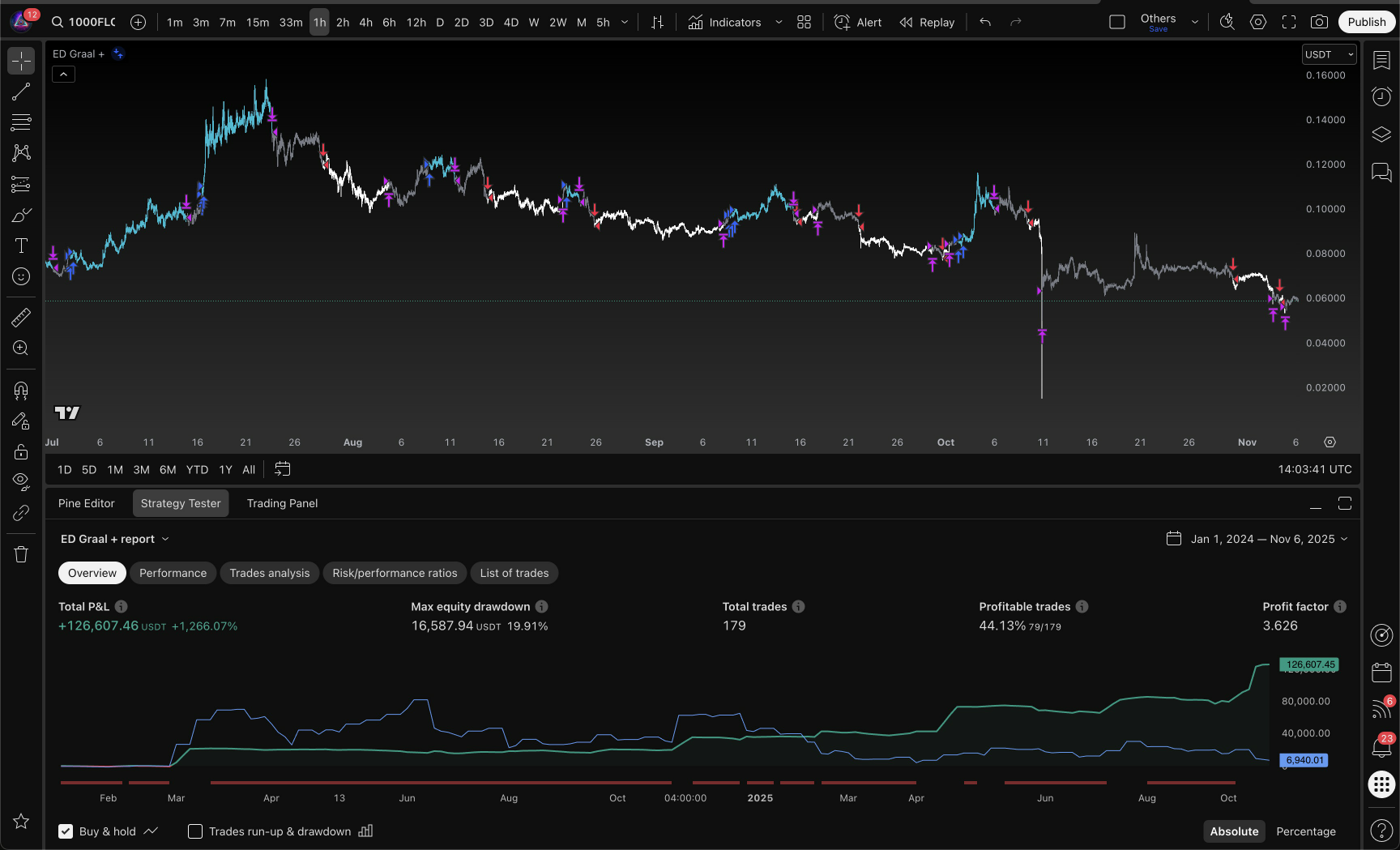Add symbol with the plus icon
Screen dimensions: 1400x850
coord(139,23)
